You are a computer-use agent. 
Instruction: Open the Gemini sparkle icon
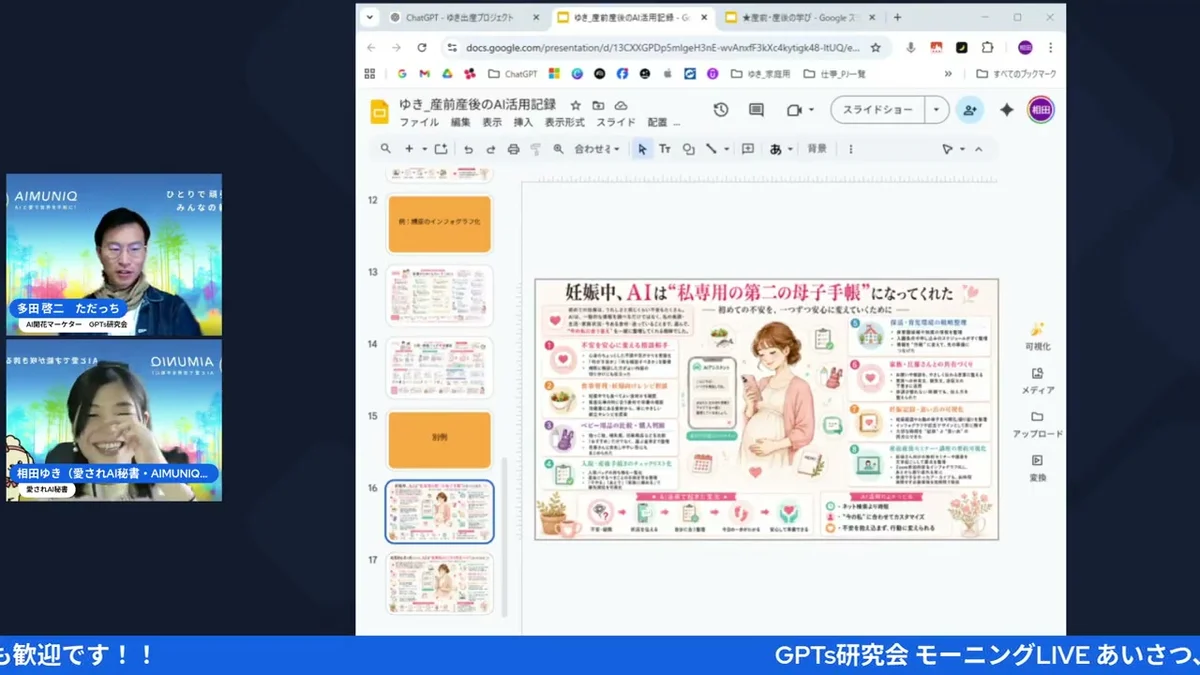(1007, 110)
